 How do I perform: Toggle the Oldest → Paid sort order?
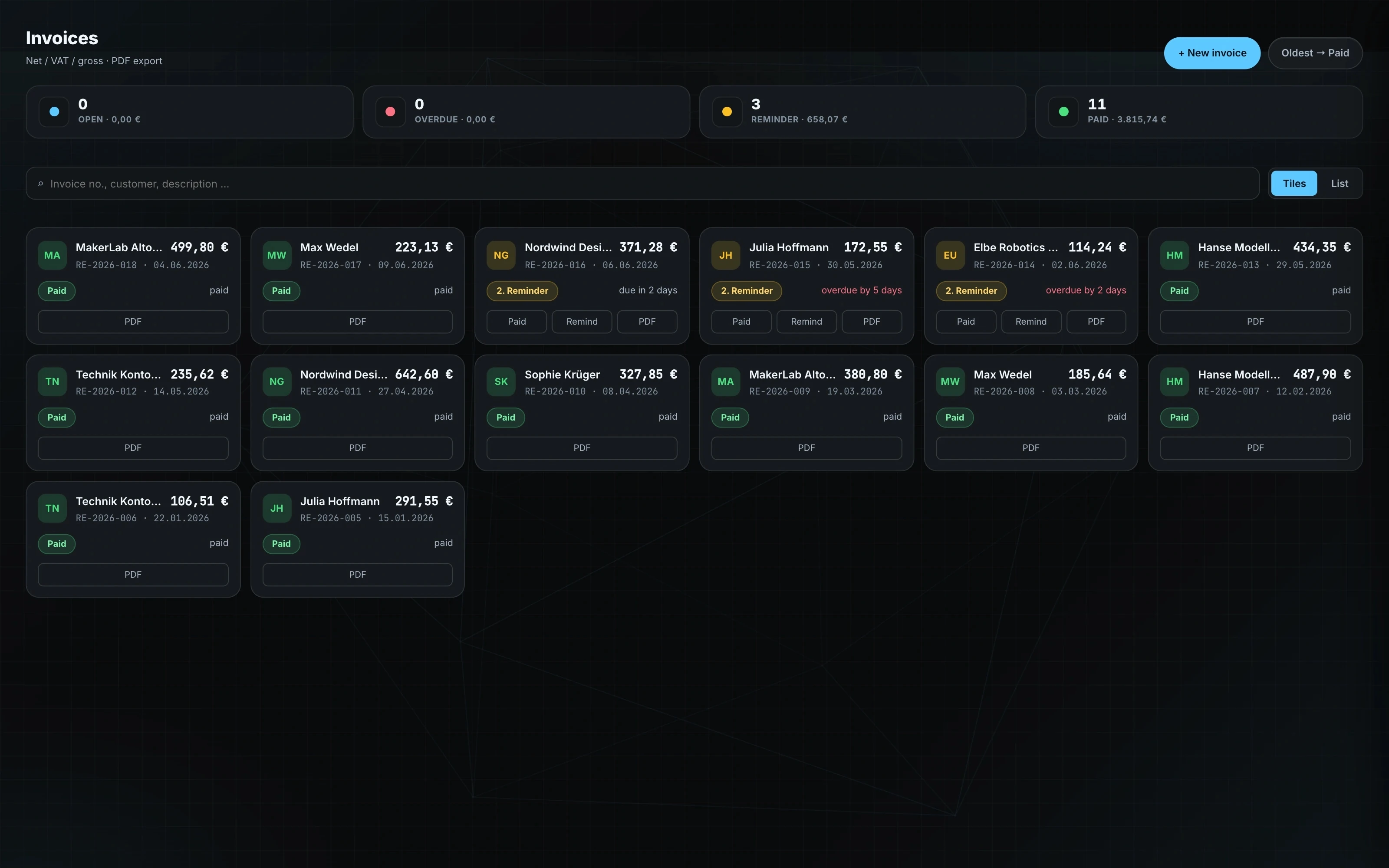pyautogui.click(x=1315, y=53)
